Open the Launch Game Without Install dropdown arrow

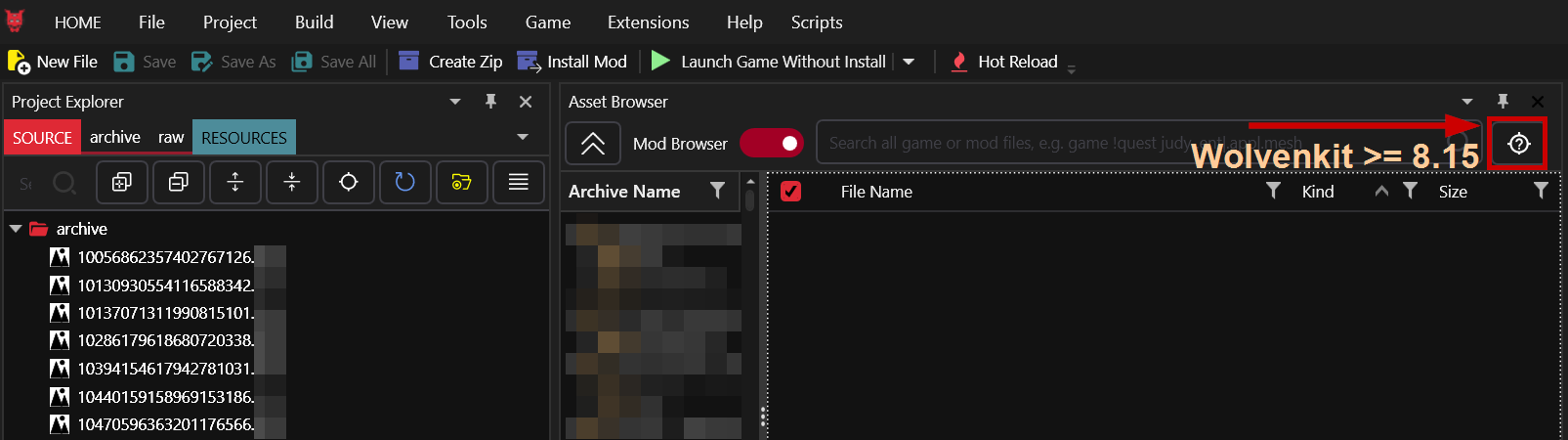tap(909, 62)
